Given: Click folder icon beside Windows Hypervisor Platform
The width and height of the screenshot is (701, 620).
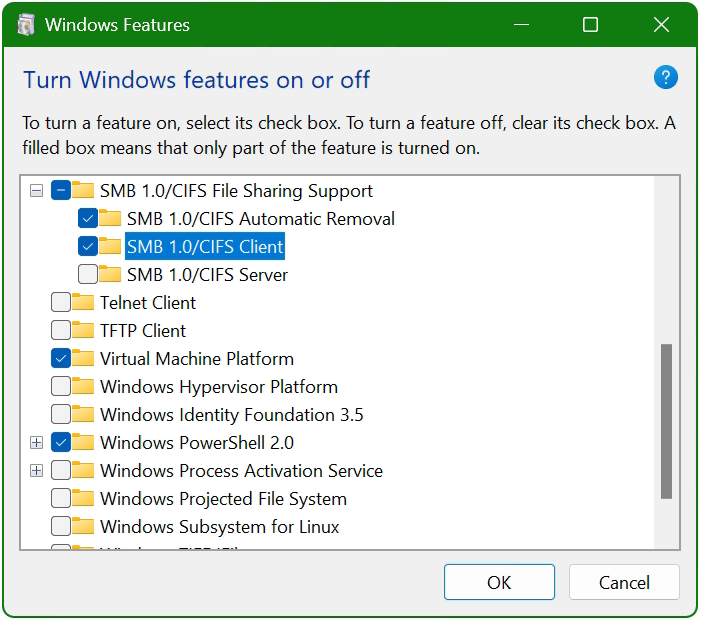Looking at the screenshot, I should pos(83,386).
